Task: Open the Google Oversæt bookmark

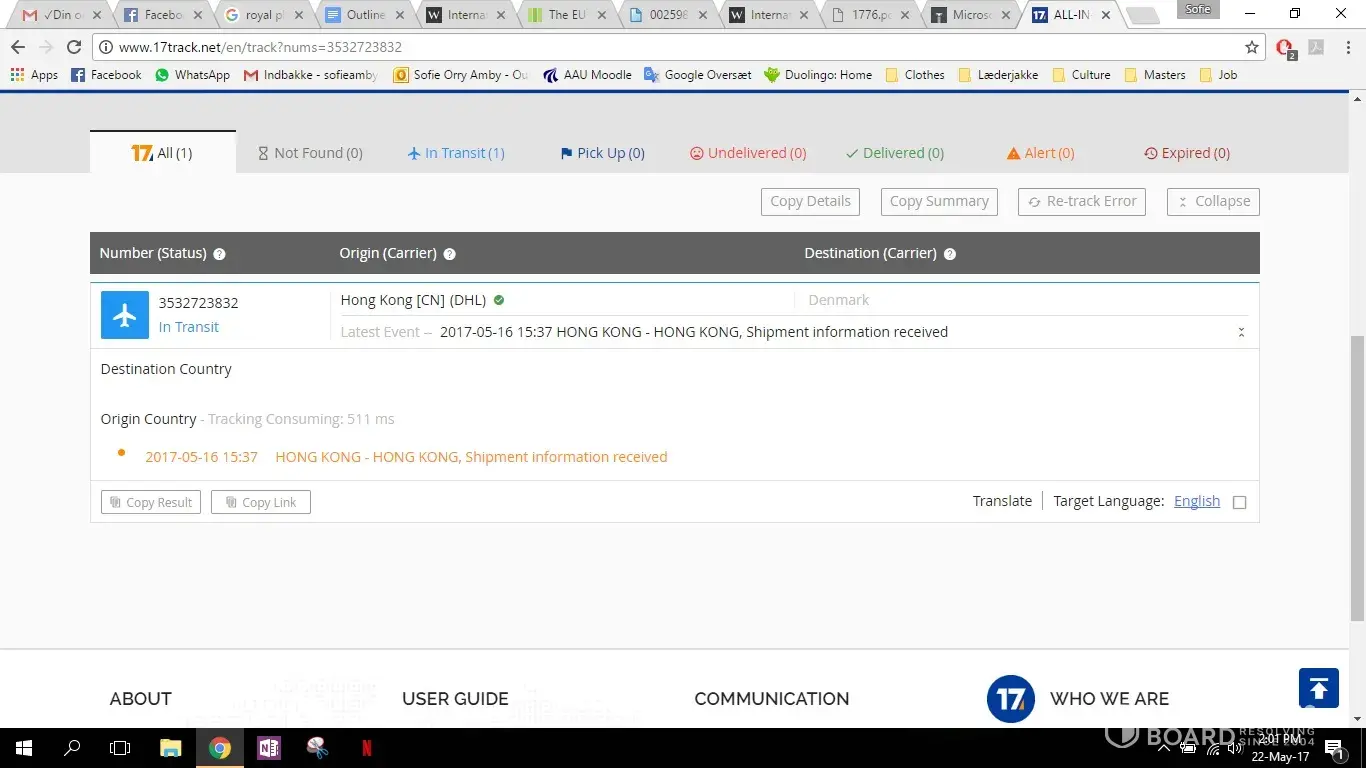Action: (698, 75)
